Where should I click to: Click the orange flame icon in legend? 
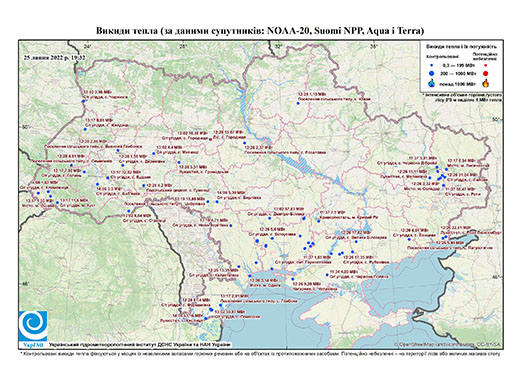pos(486,83)
